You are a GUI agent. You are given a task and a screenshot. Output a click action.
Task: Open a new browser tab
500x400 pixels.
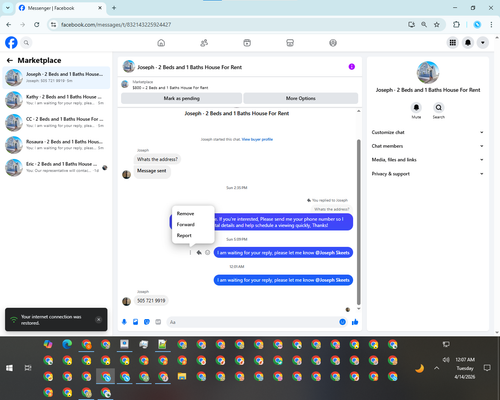114,8
